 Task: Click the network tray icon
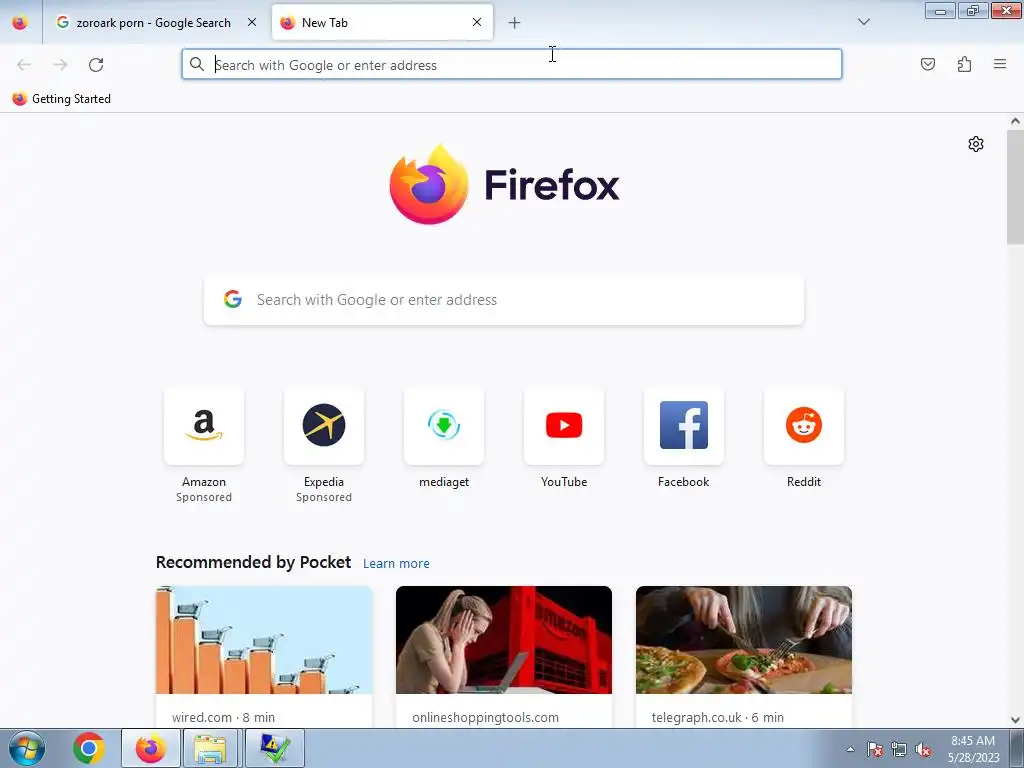point(899,750)
